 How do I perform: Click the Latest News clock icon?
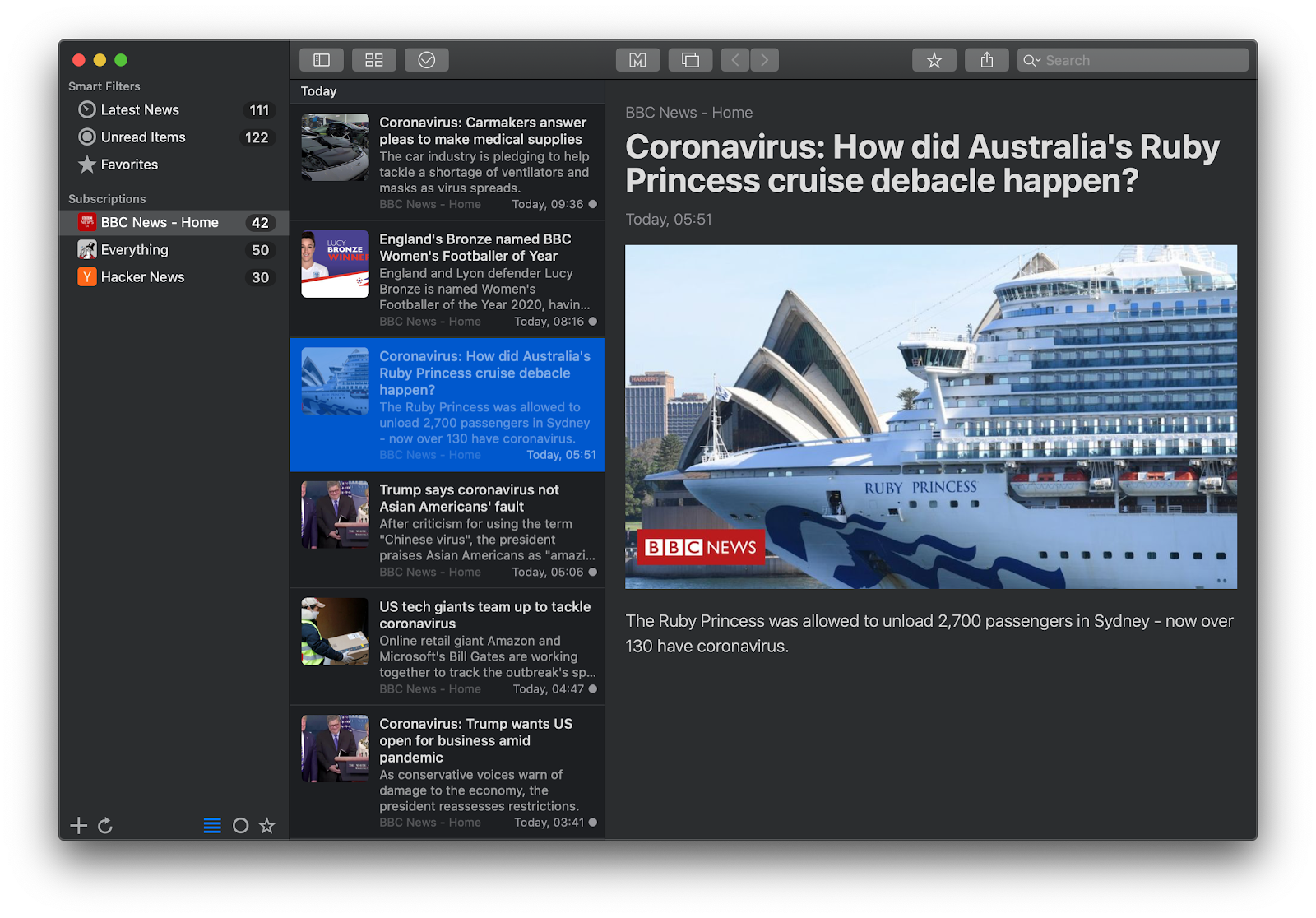pos(87,109)
